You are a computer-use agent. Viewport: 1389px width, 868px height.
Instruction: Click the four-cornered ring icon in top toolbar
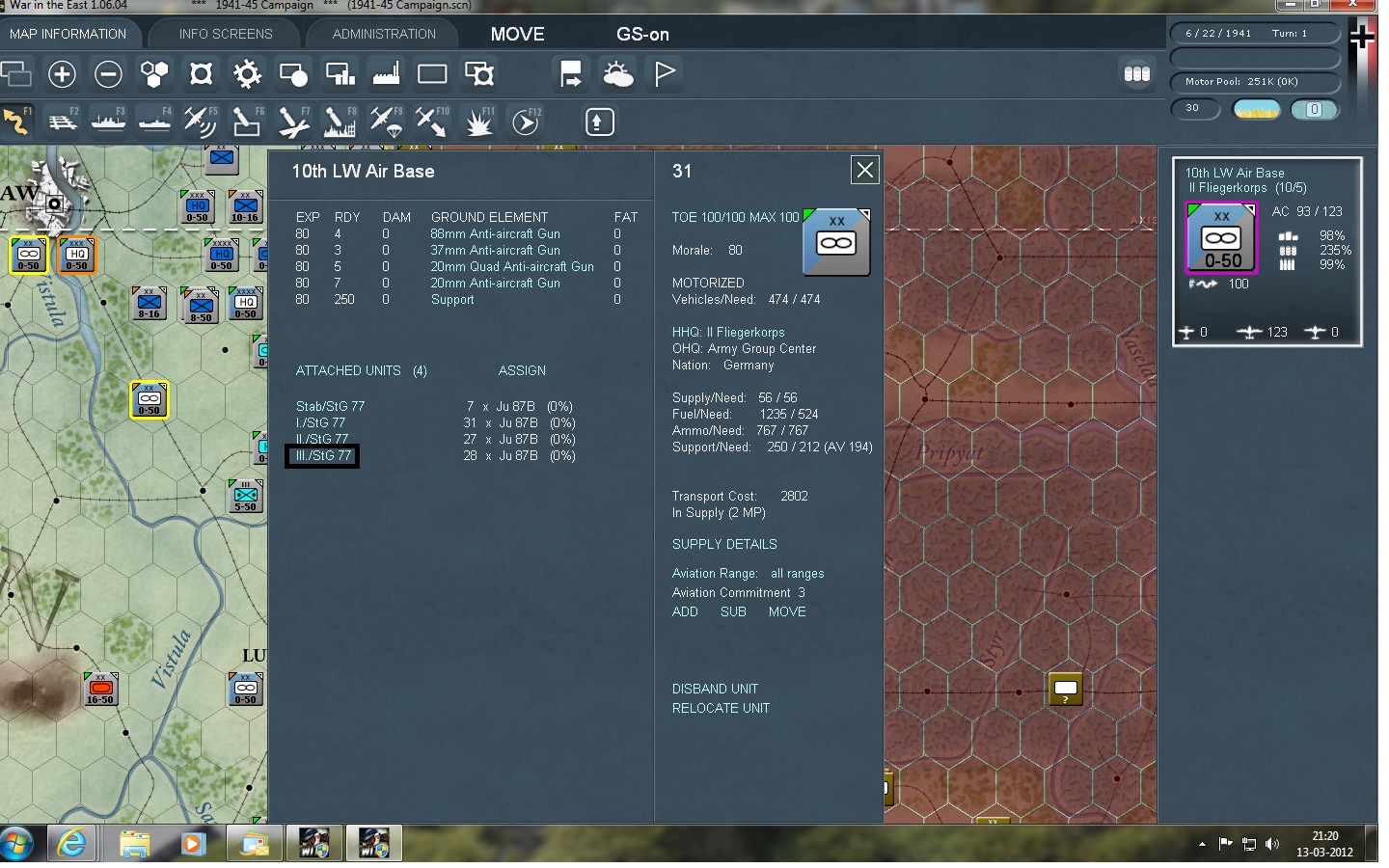click(x=201, y=74)
